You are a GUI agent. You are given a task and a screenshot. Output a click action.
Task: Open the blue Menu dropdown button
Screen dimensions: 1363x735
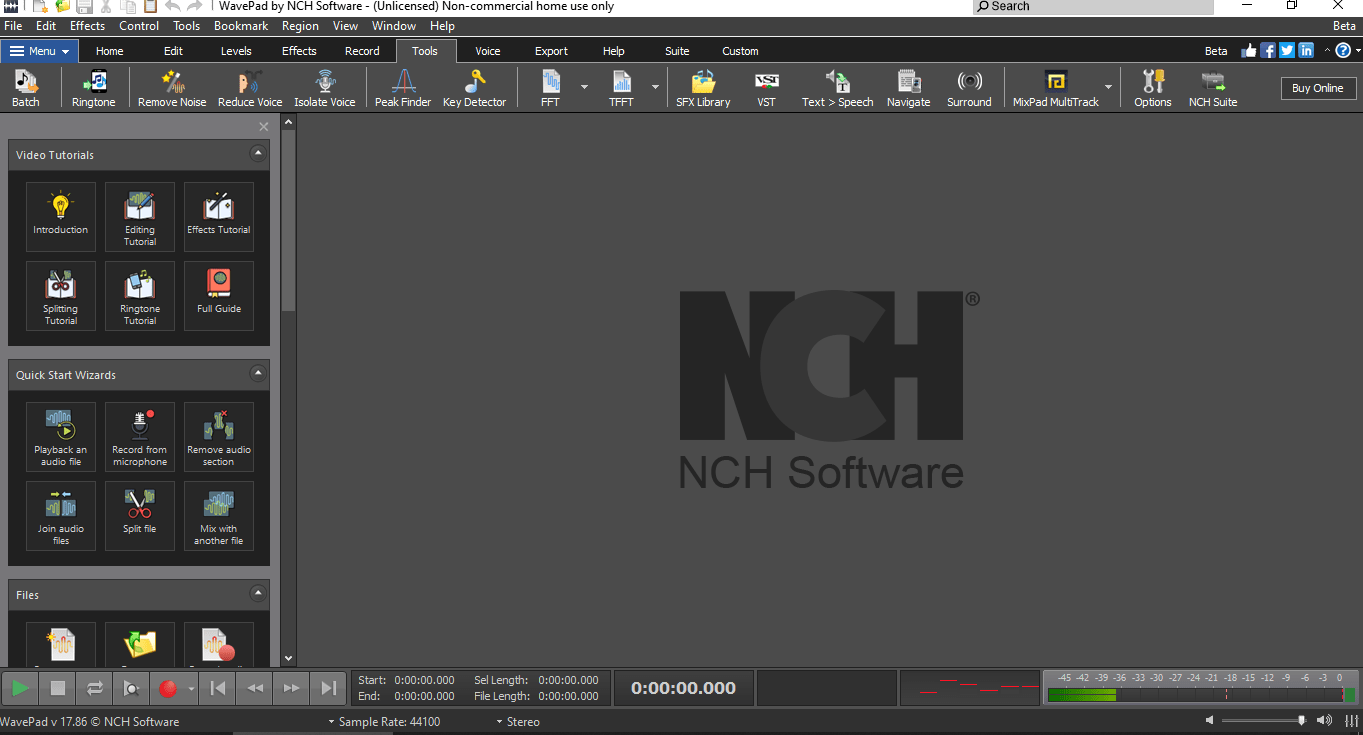[39, 51]
